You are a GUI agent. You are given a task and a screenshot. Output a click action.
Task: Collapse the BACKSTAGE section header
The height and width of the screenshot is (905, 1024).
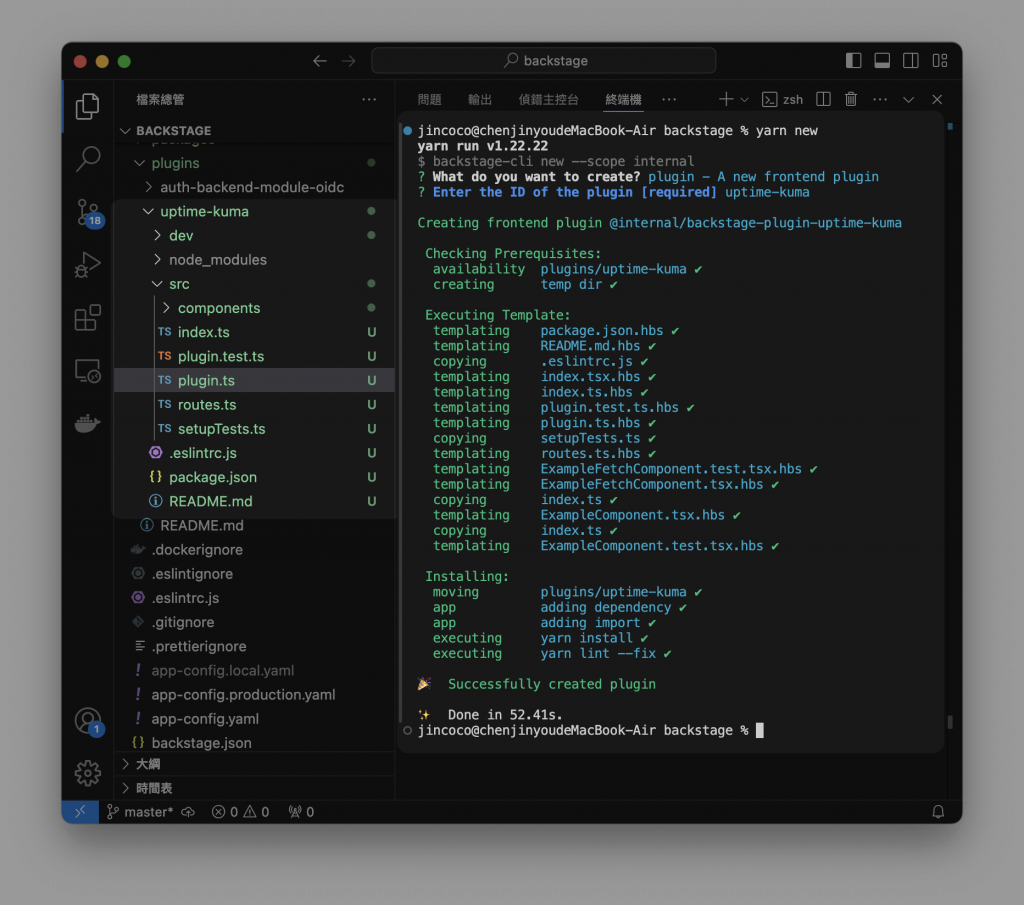tap(255, 131)
